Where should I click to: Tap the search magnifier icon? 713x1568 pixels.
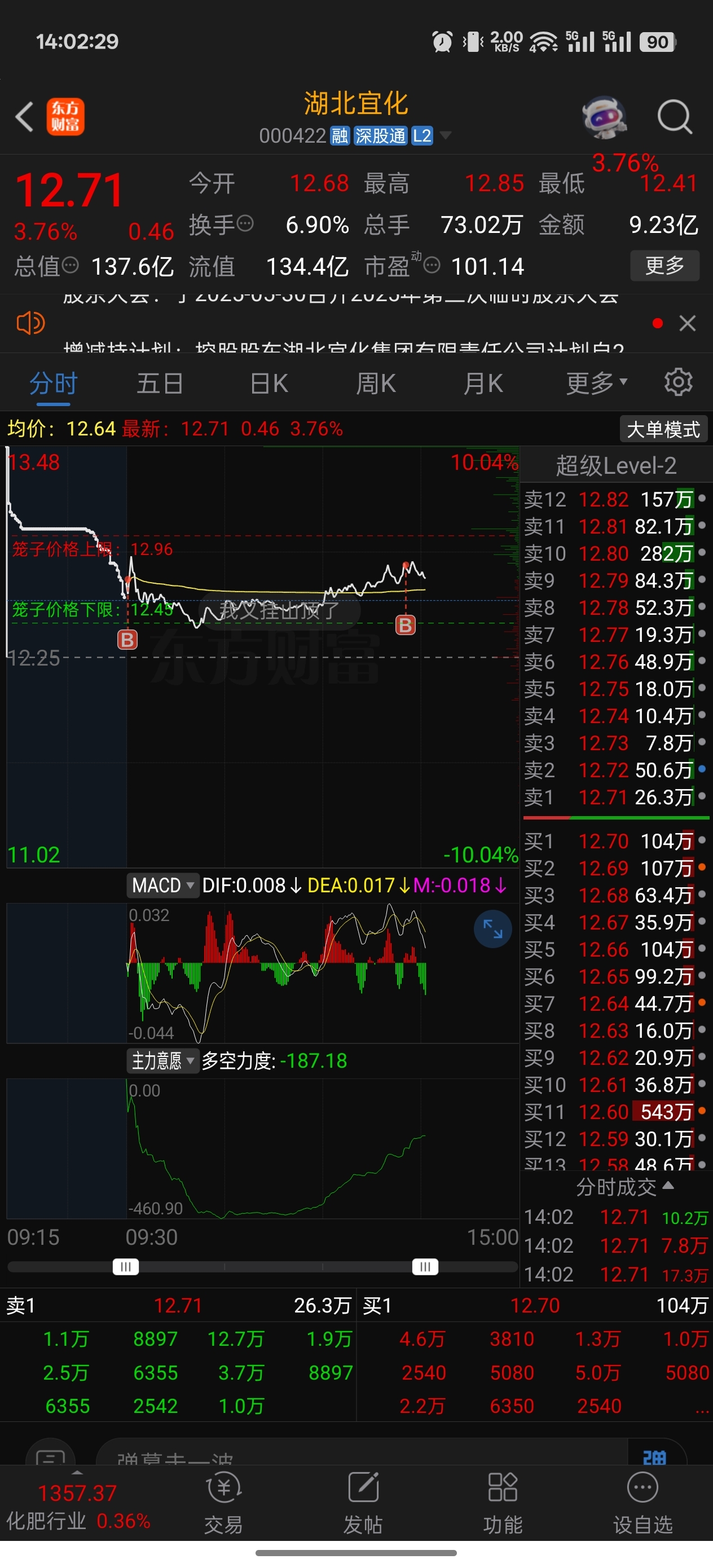(x=675, y=116)
